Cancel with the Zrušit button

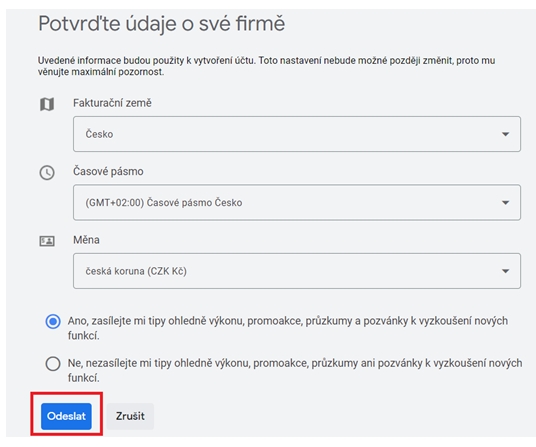[130, 416]
